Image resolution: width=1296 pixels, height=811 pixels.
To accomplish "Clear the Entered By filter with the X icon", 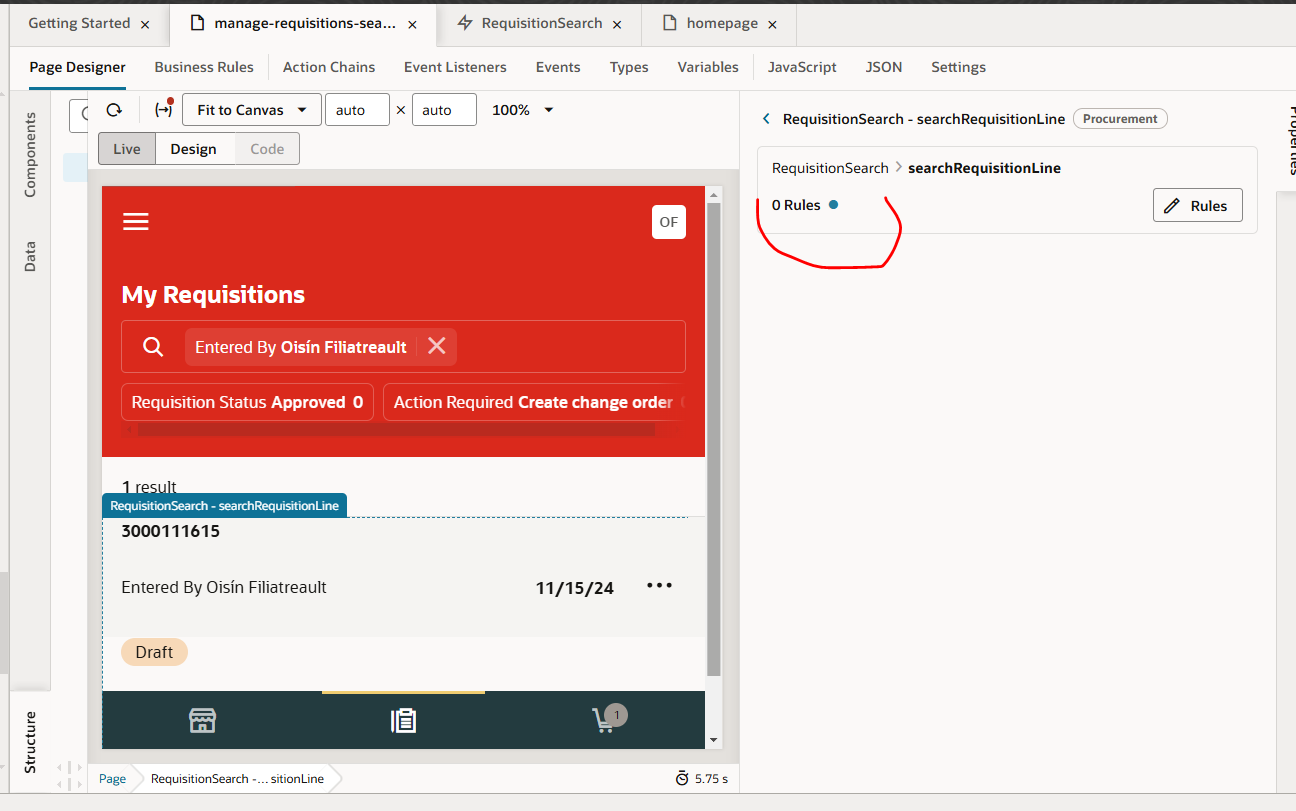I will [437, 345].
